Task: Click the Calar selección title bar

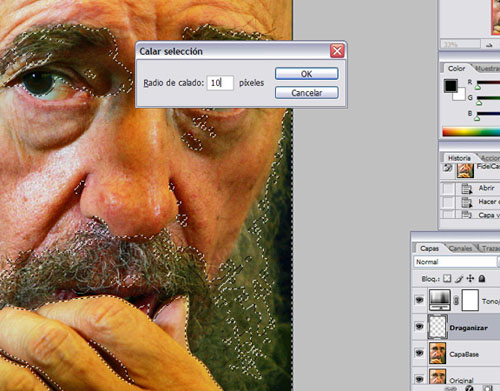Action: point(233,51)
